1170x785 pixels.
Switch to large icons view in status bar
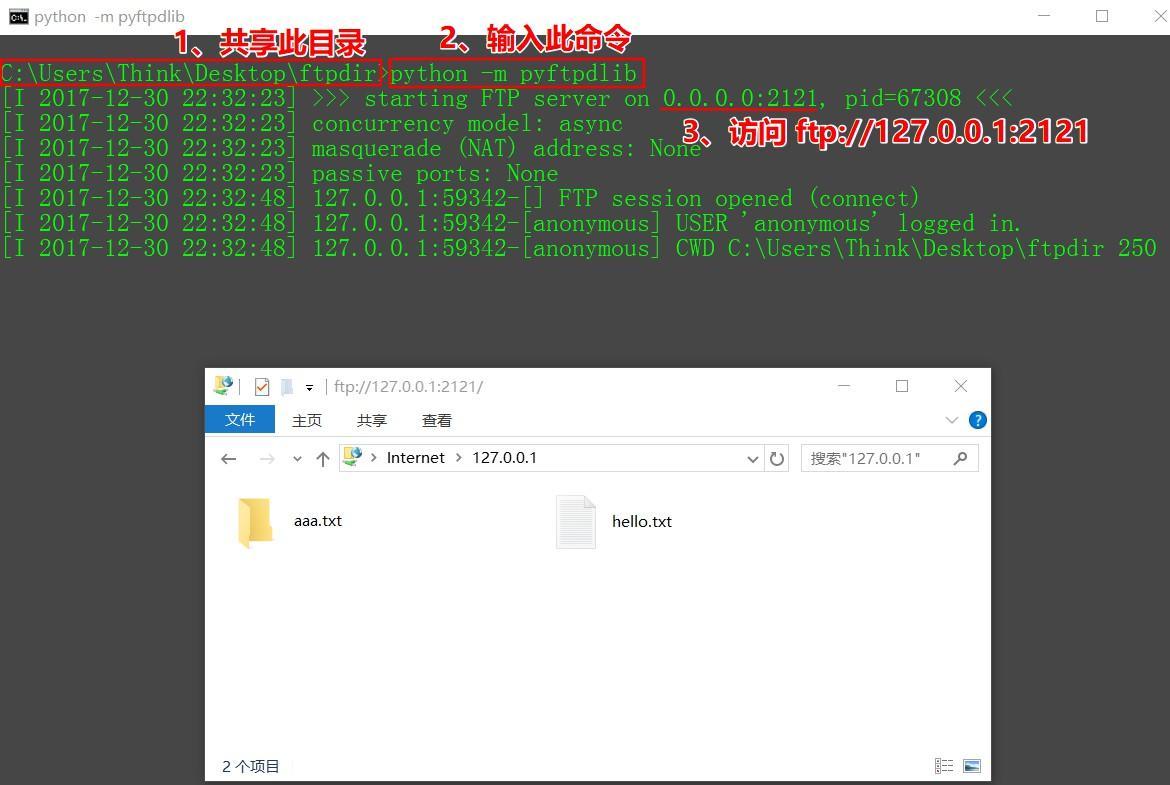[x=972, y=766]
